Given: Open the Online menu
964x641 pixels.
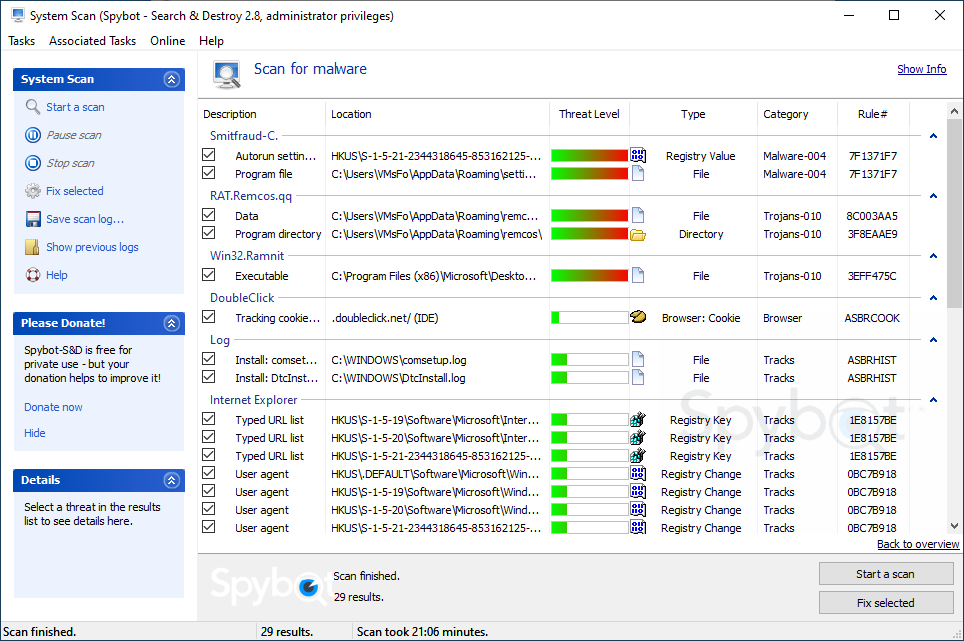Looking at the screenshot, I should [x=167, y=41].
